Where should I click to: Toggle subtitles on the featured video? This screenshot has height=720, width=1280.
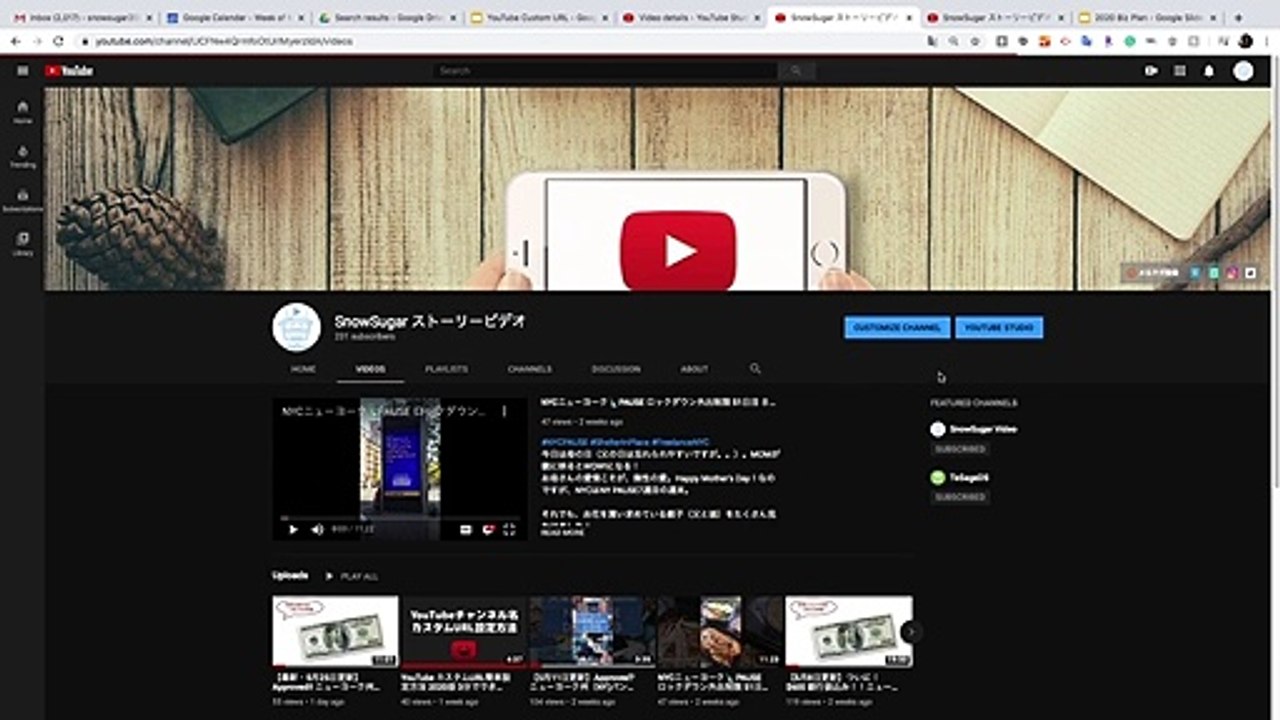(x=465, y=529)
